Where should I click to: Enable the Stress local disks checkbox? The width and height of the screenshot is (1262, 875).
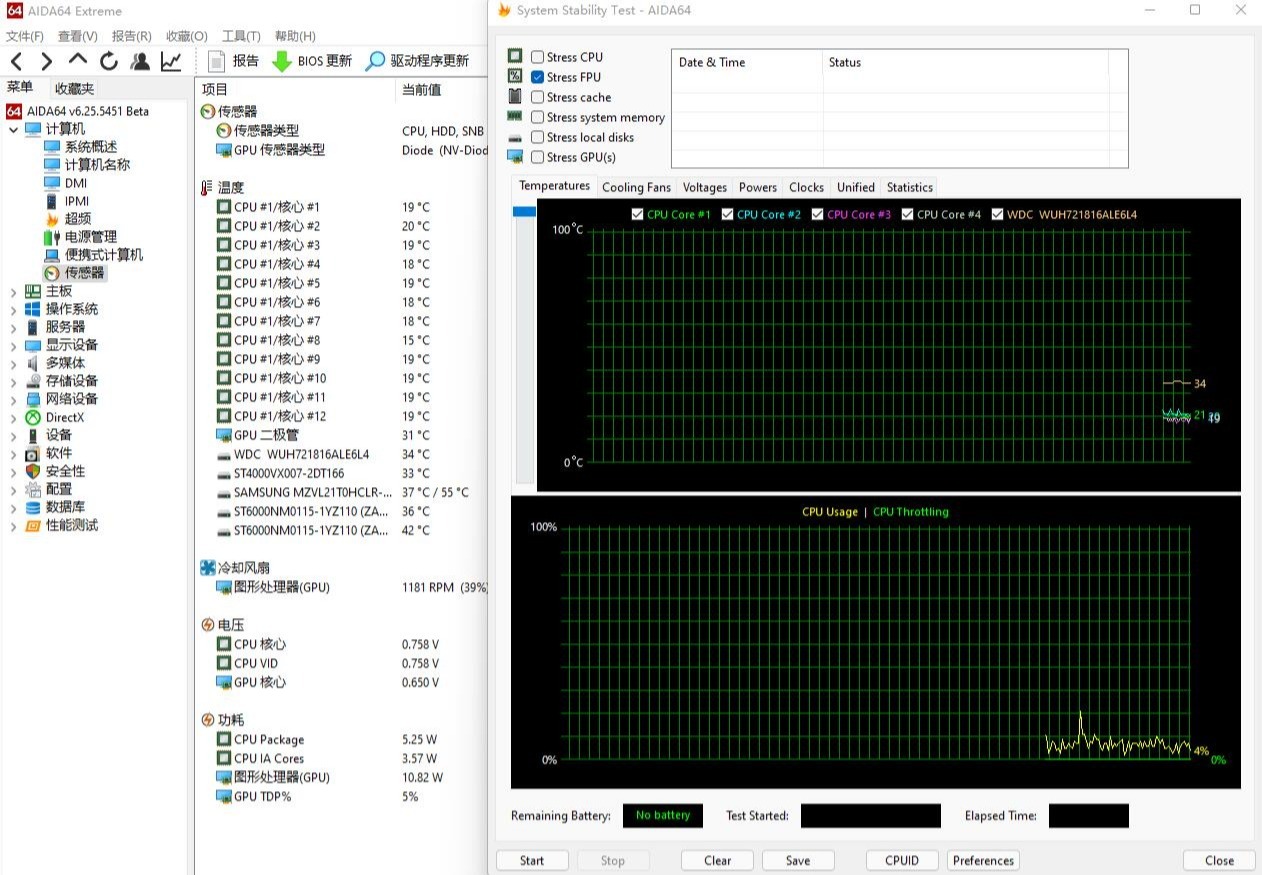coord(538,137)
